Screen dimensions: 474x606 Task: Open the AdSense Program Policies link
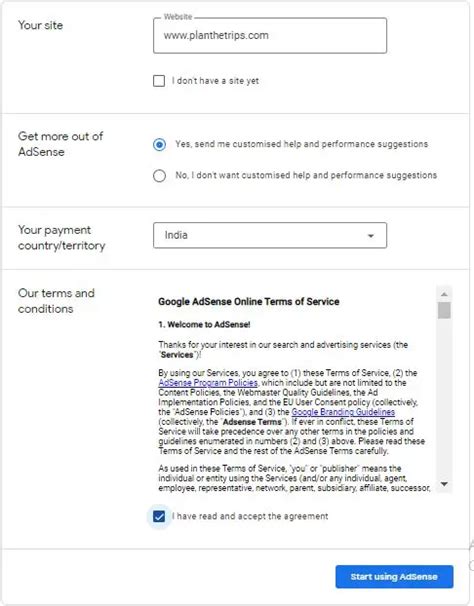(208, 383)
